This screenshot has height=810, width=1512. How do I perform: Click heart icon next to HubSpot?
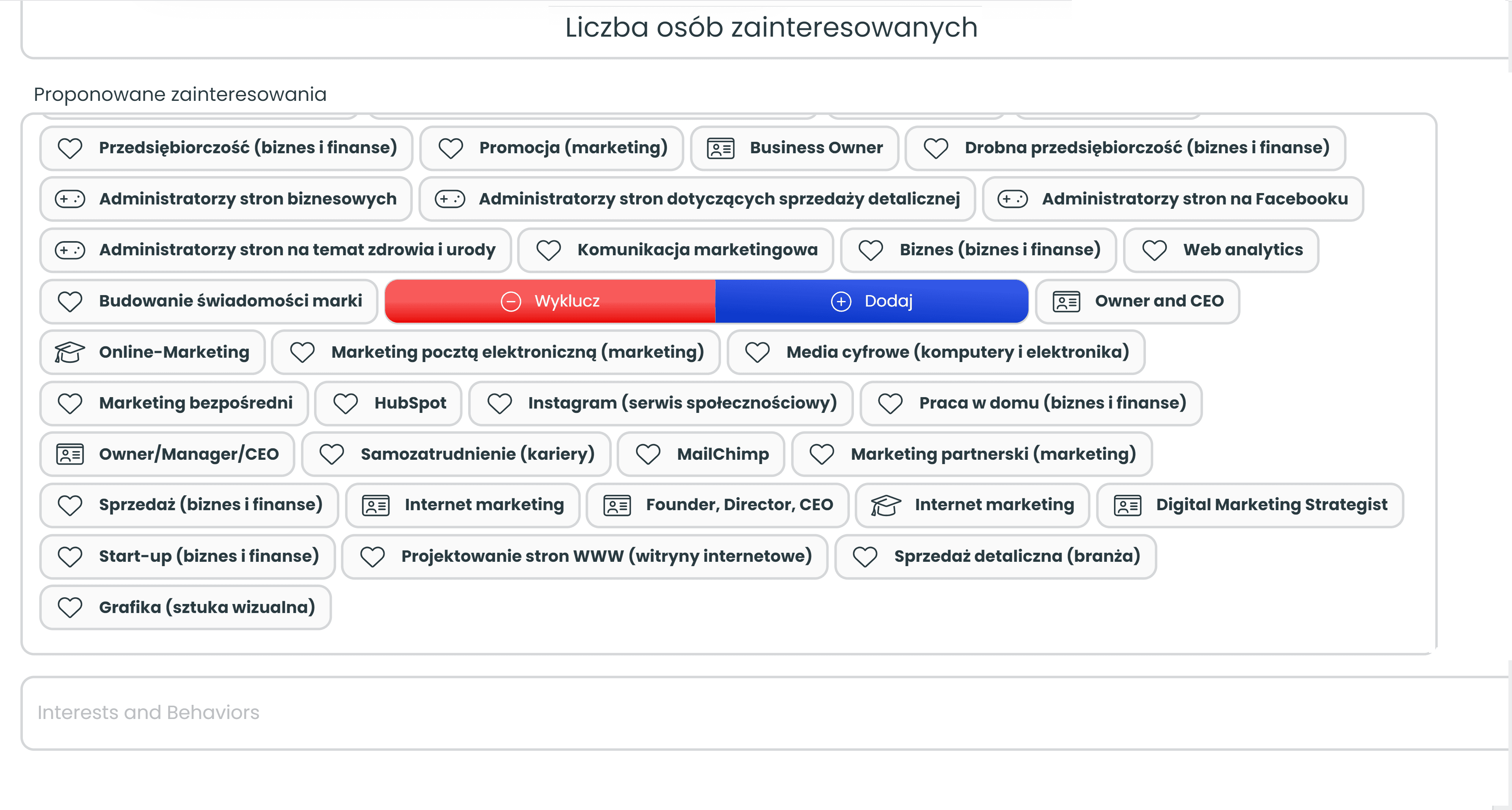pos(345,403)
